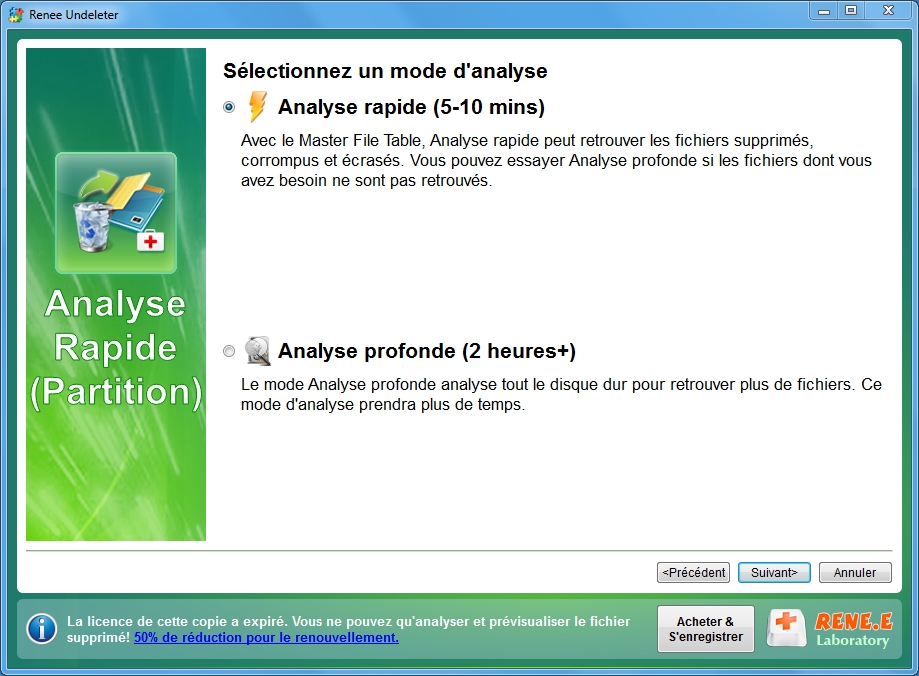
Task: Click the Sélectionnez un mode d'analyse heading
Action: point(385,71)
